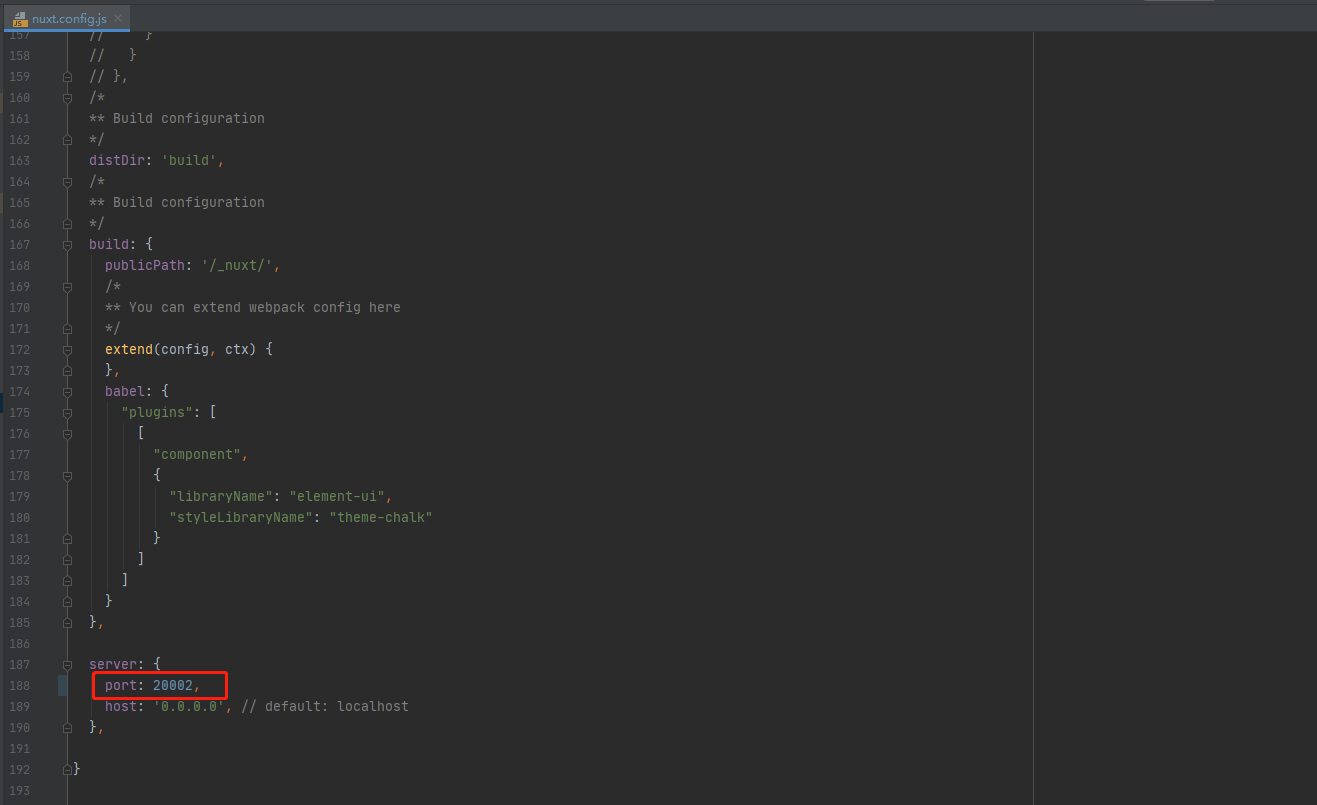Screen dimensions: 1317x805
Task: Click the "libraryName" key
Action: click(221, 496)
